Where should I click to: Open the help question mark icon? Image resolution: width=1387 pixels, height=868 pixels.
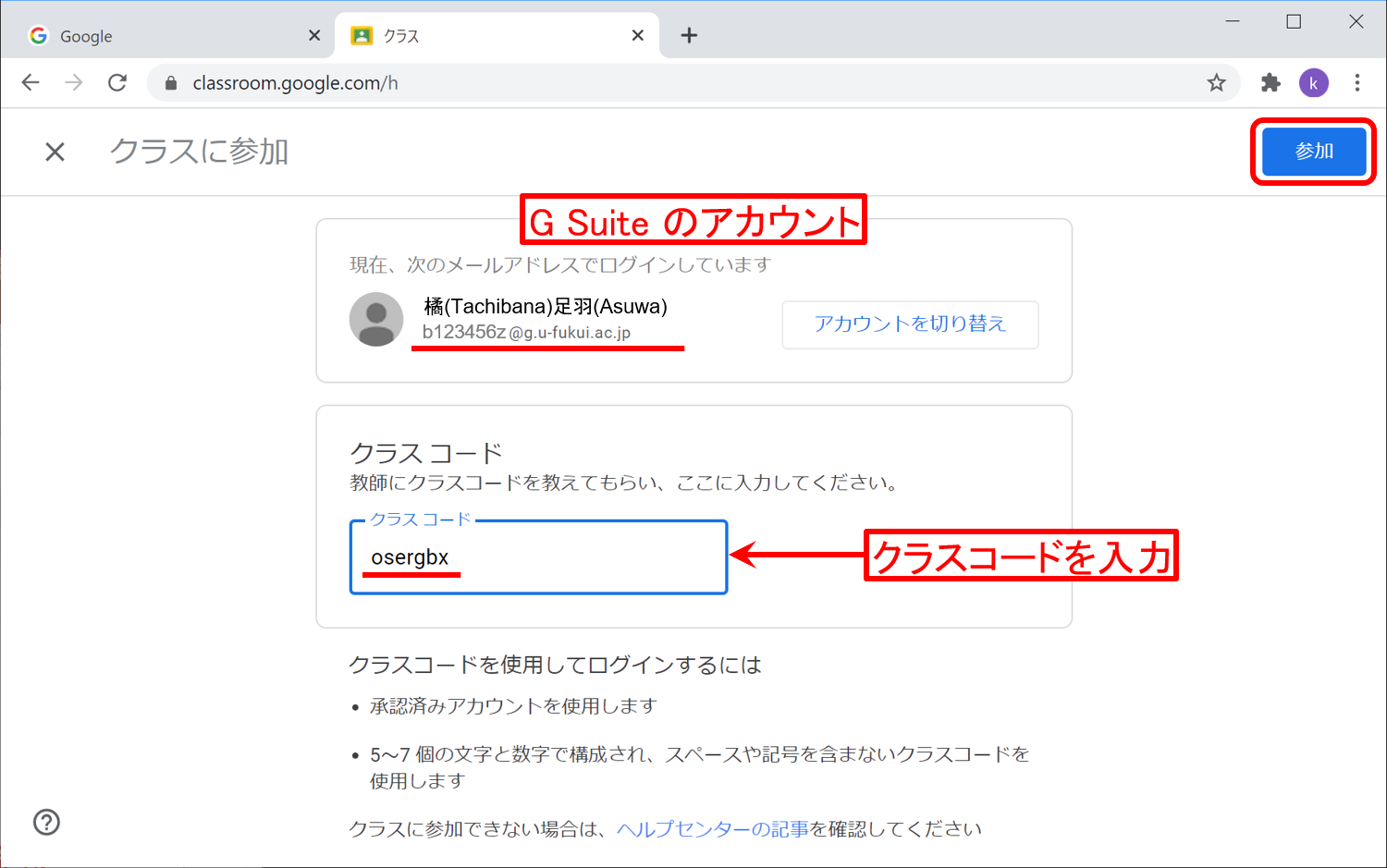(x=46, y=822)
